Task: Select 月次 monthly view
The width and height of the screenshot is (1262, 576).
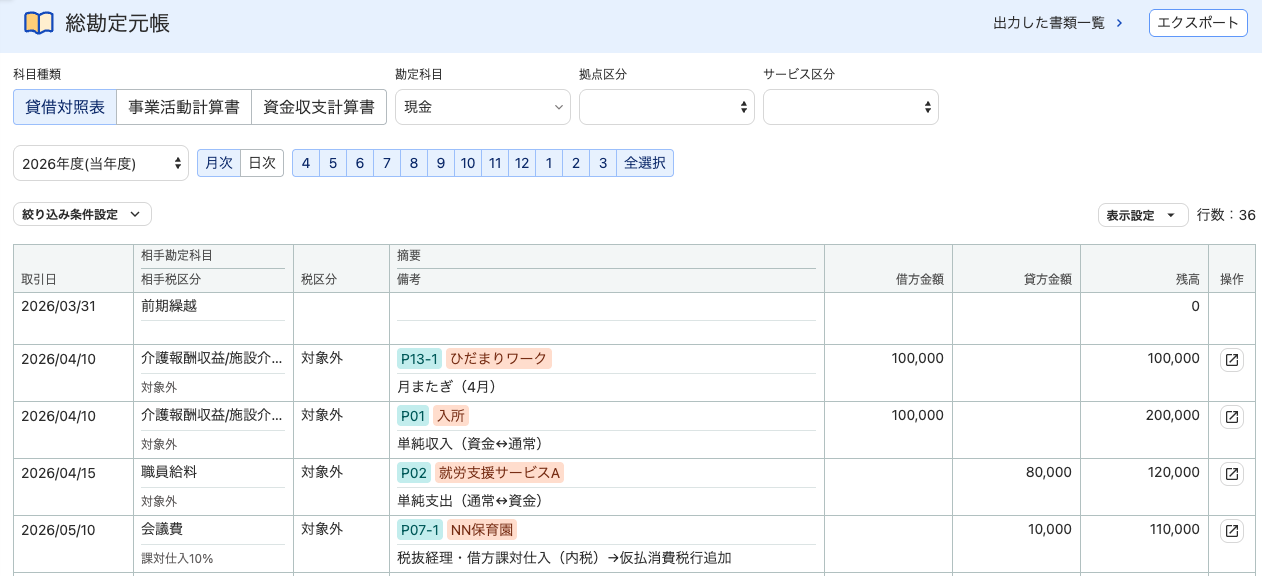Action: (x=219, y=163)
